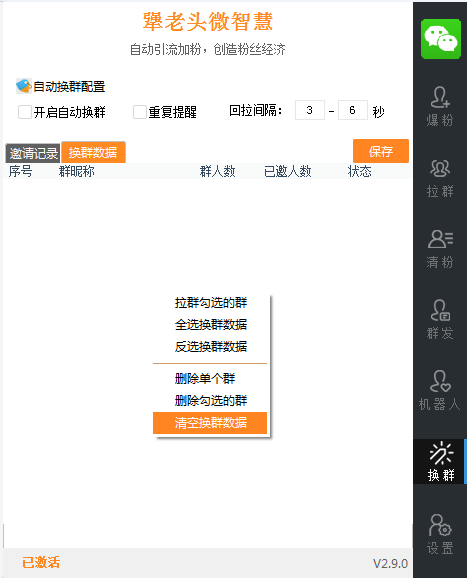This screenshot has height=578, width=467.
Task: Choose 全选换群数据 menu entry
Action: 211,324
